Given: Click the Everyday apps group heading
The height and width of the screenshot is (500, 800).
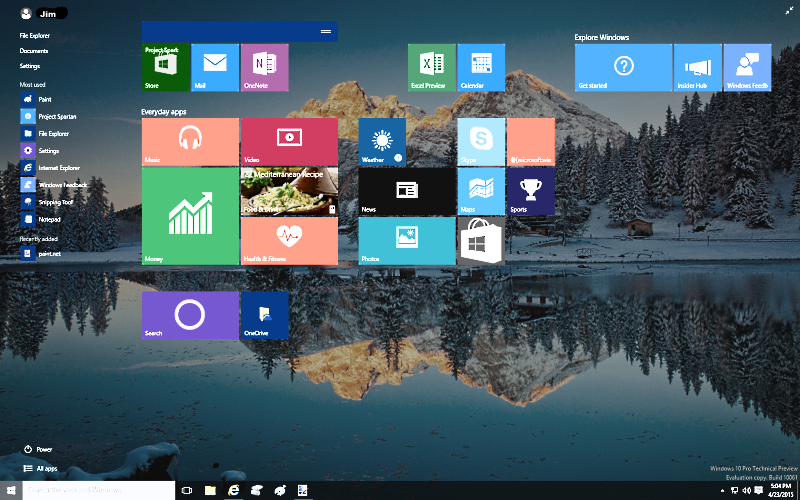Looking at the screenshot, I should (x=164, y=112).
